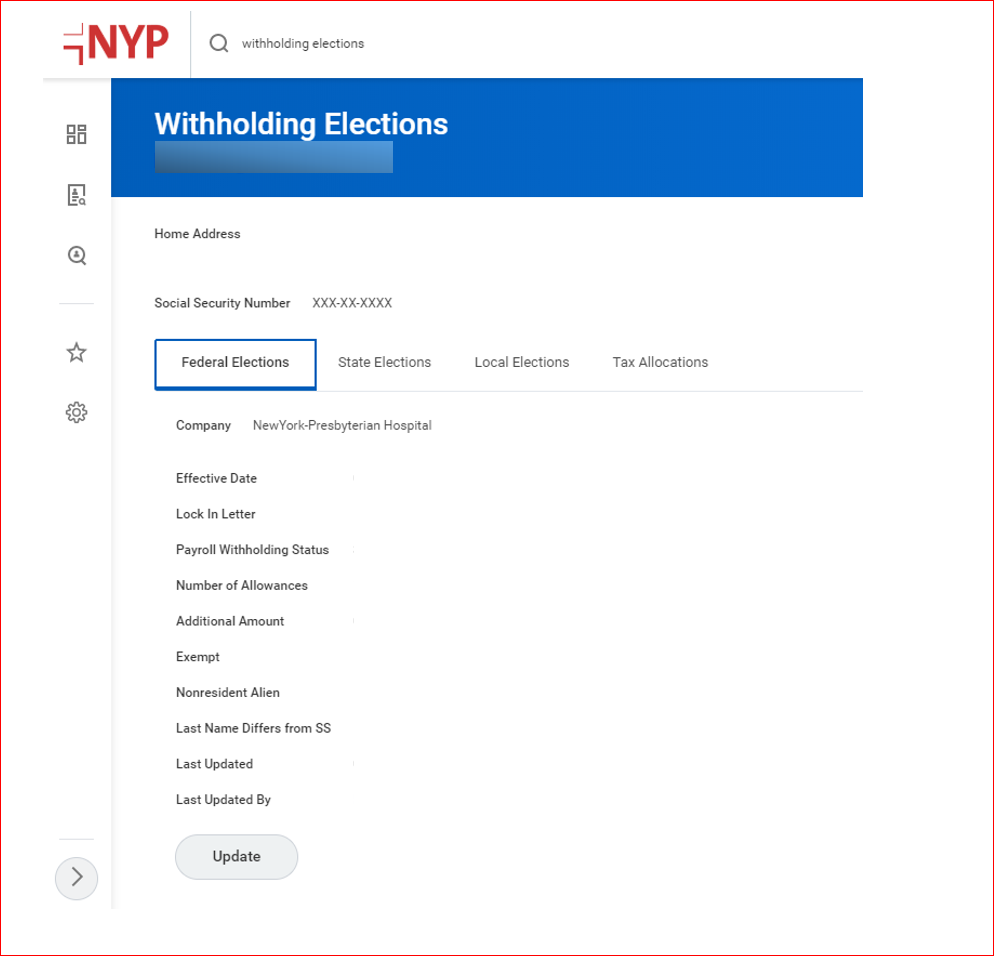
Task: Open the Tax Allocations tab
Action: coord(660,363)
